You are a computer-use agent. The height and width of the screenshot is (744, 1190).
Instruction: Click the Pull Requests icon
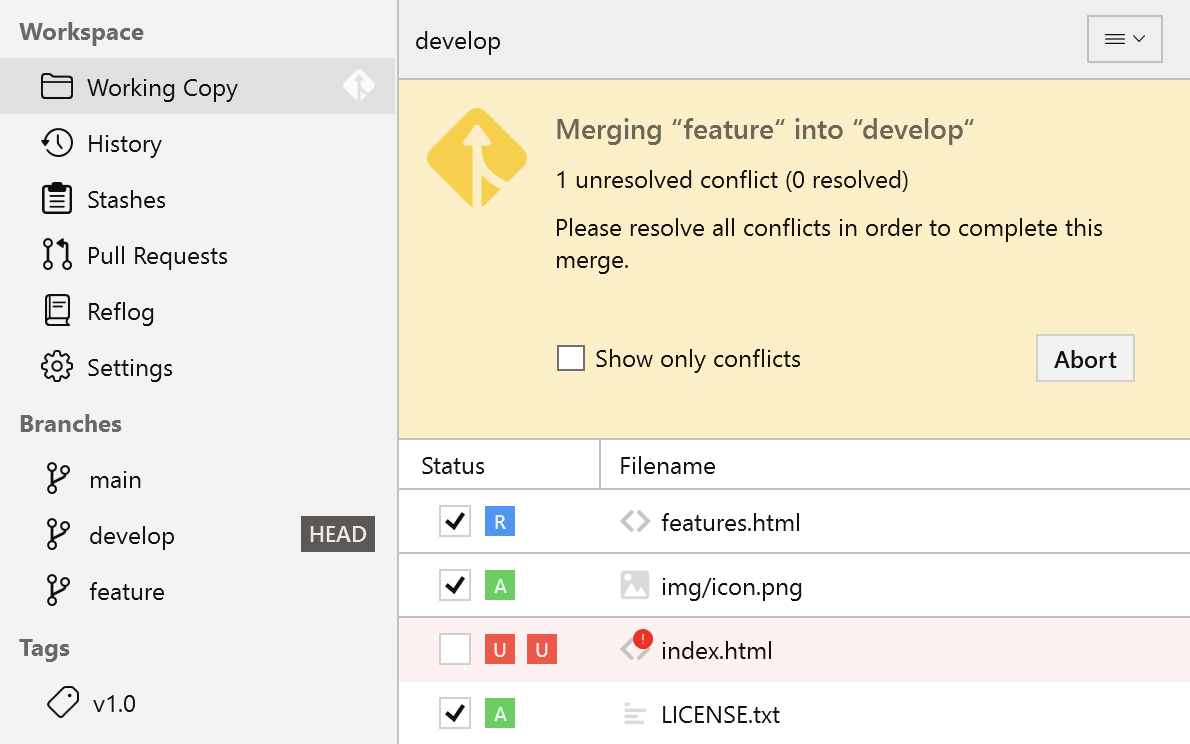coord(57,255)
